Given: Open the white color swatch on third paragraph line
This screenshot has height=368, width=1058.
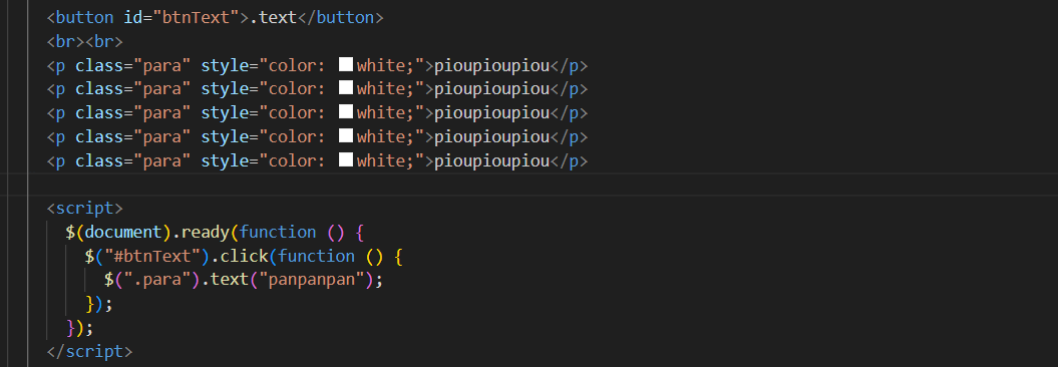Looking at the screenshot, I should pos(345,113).
